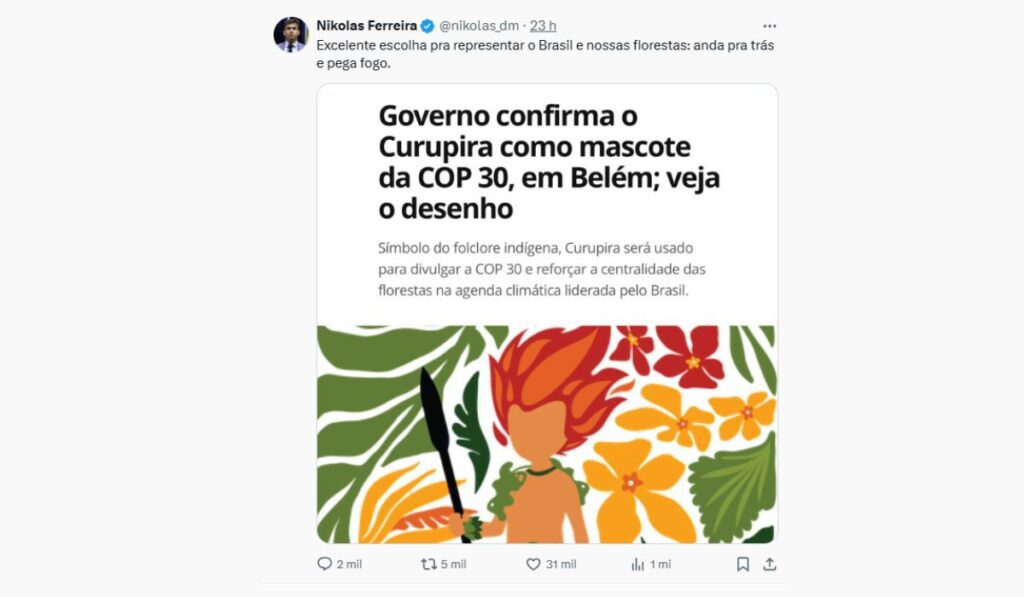The width and height of the screenshot is (1024, 597).
Task: Click the 23 h timestamp
Action: [x=543, y=26]
